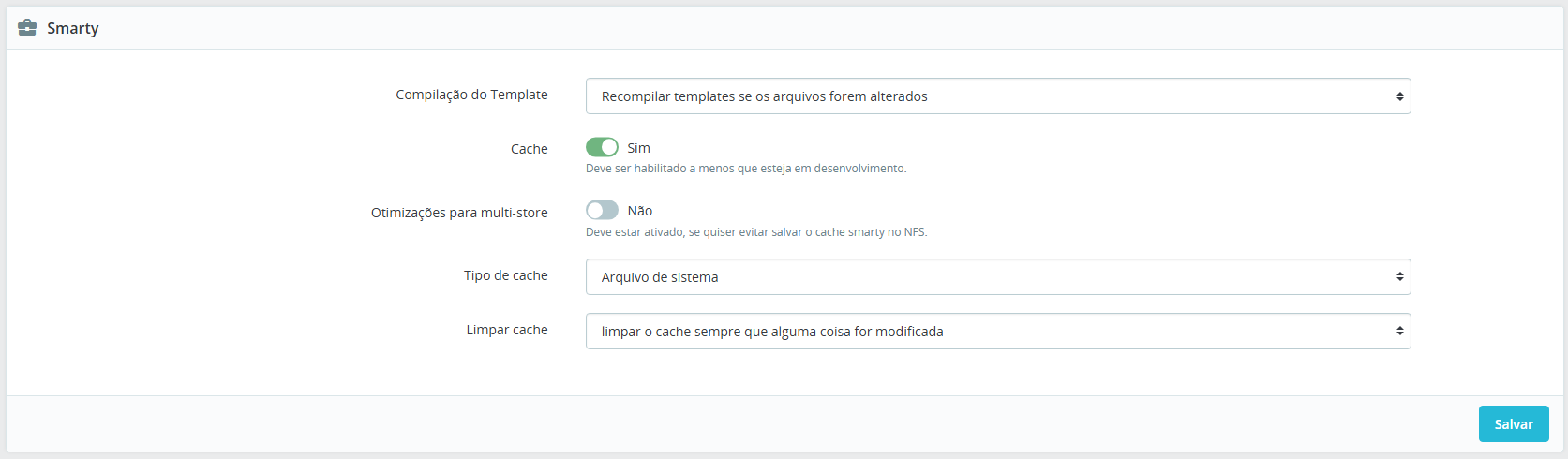Open the Tipo de cache dropdown
This screenshot has width=1568, height=459.
[998, 277]
